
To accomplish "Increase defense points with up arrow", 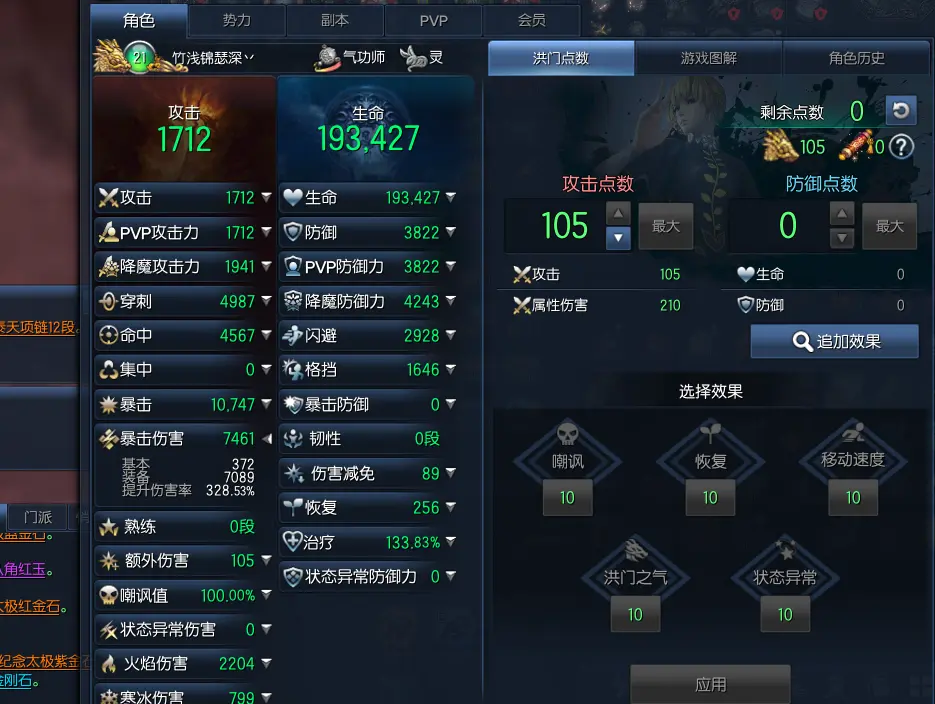I will pos(842,213).
